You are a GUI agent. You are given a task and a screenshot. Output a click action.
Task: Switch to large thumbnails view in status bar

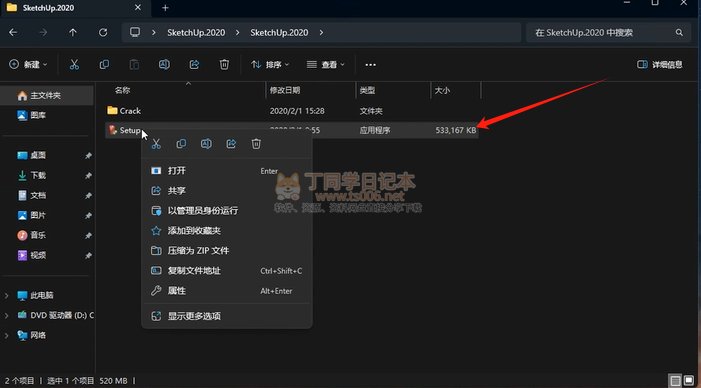point(689,381)
